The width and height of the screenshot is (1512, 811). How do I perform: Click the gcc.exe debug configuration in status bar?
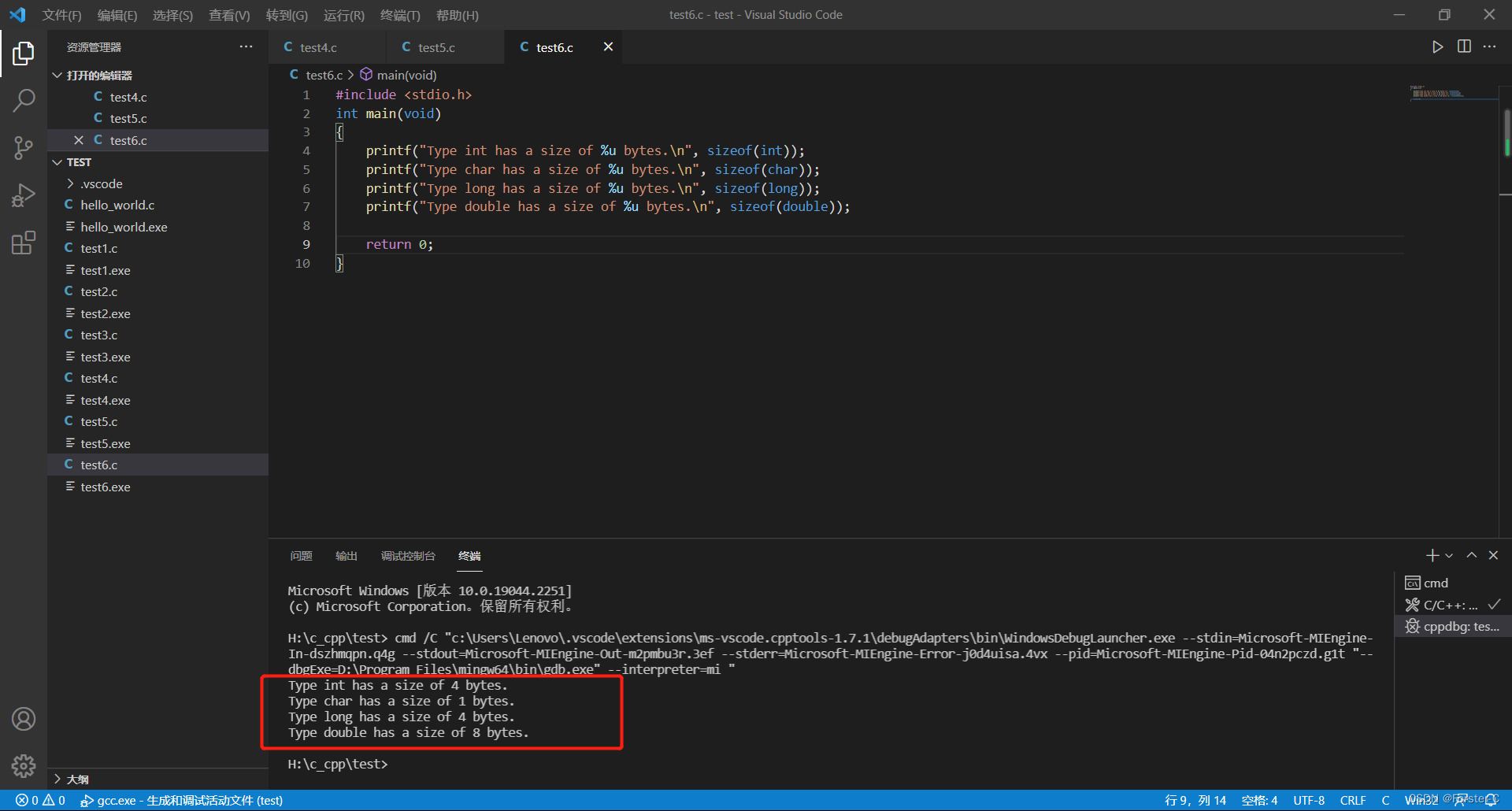coord(182,801)
